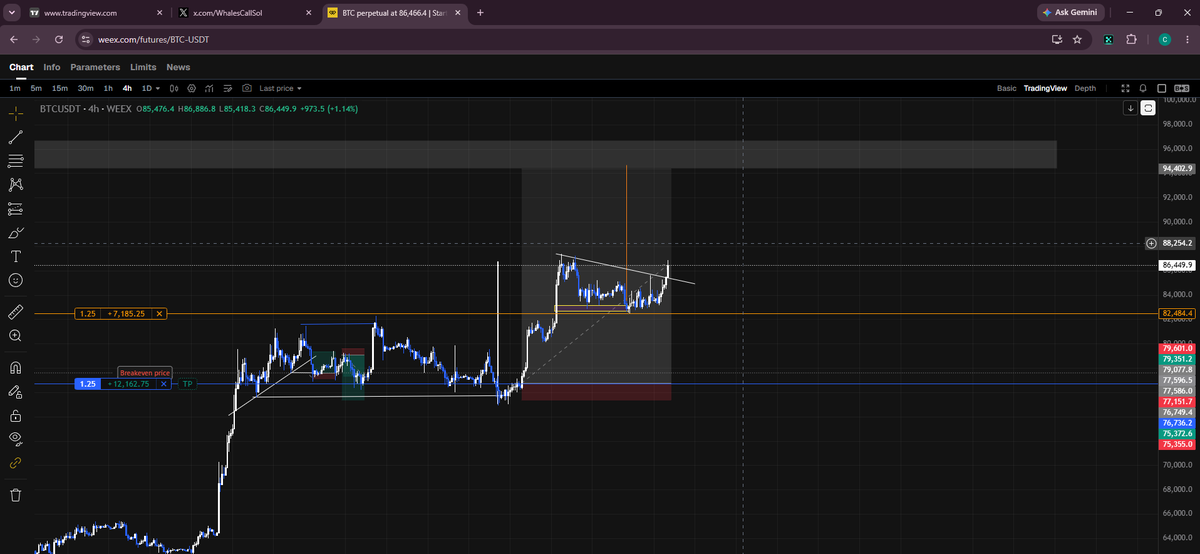This screenshot has height=554, width=1200.
Task: Click the 82,484.4 order price label
Action: pyautogui.click(x=1177, y=314)
